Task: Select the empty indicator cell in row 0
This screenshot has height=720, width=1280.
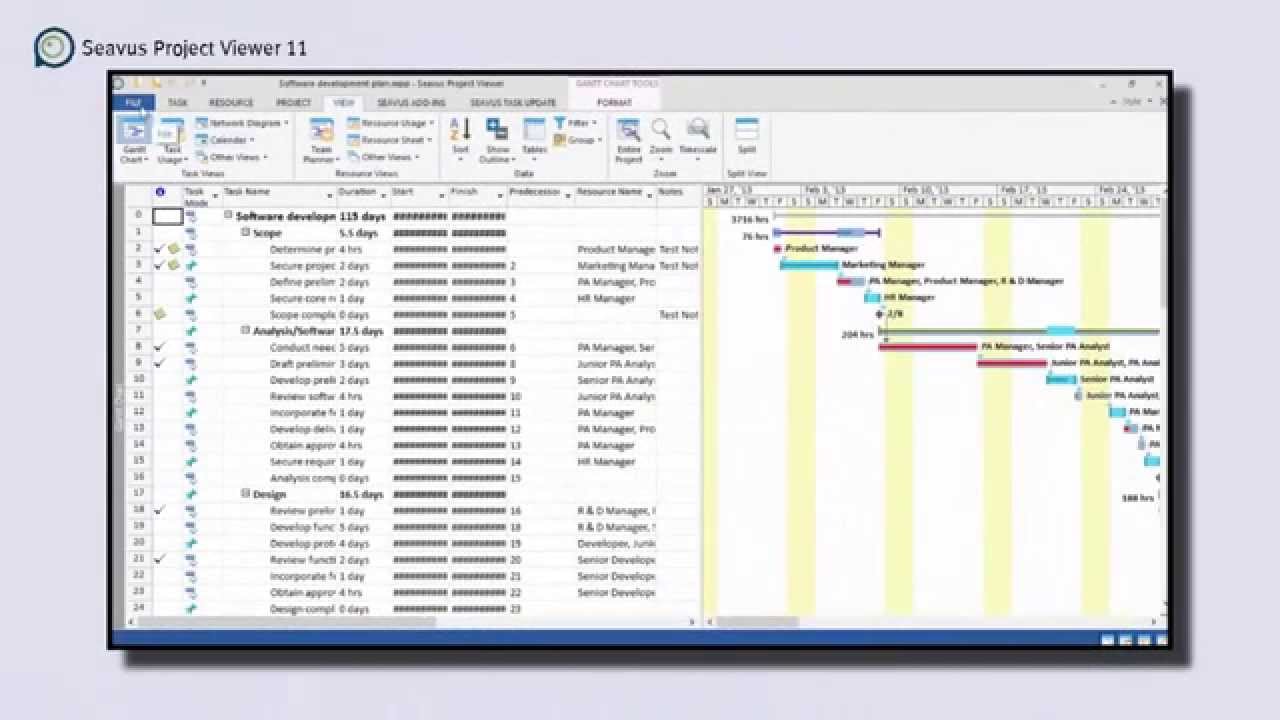Action: pyautogui.click(x=167, y=216)
